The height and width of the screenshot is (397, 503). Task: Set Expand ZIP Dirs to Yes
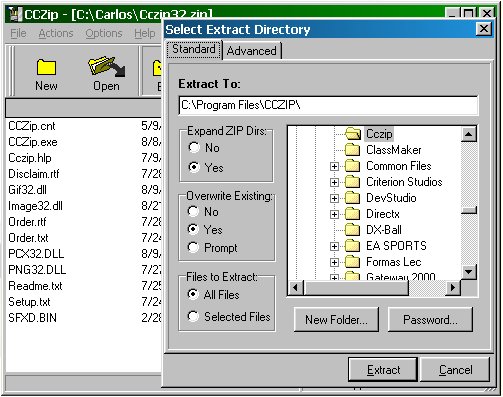194,167
